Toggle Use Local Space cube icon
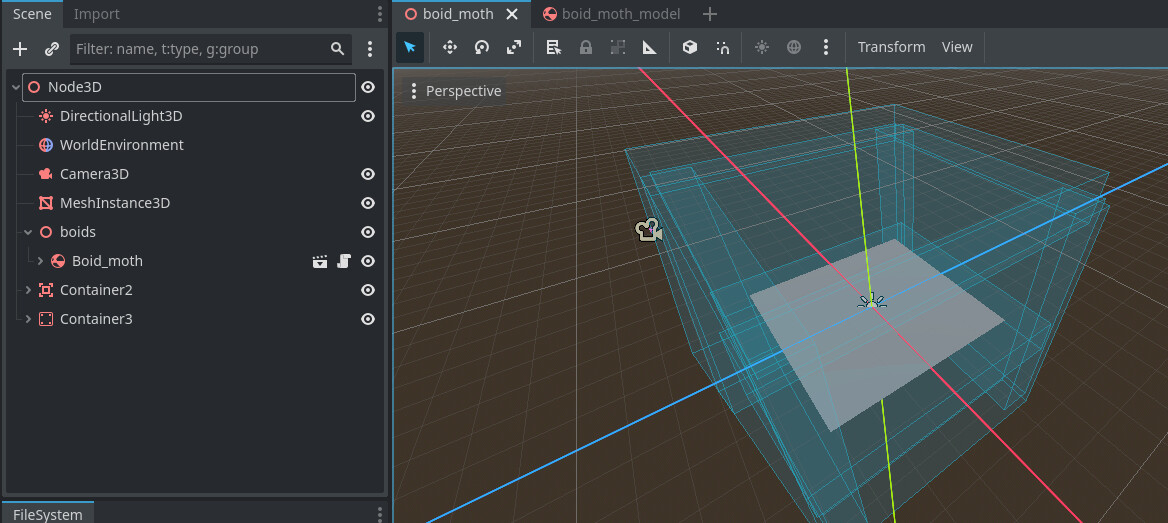The height and width of the screenshot is (523, 1168). pyautogui.click(x=689, y=47)
